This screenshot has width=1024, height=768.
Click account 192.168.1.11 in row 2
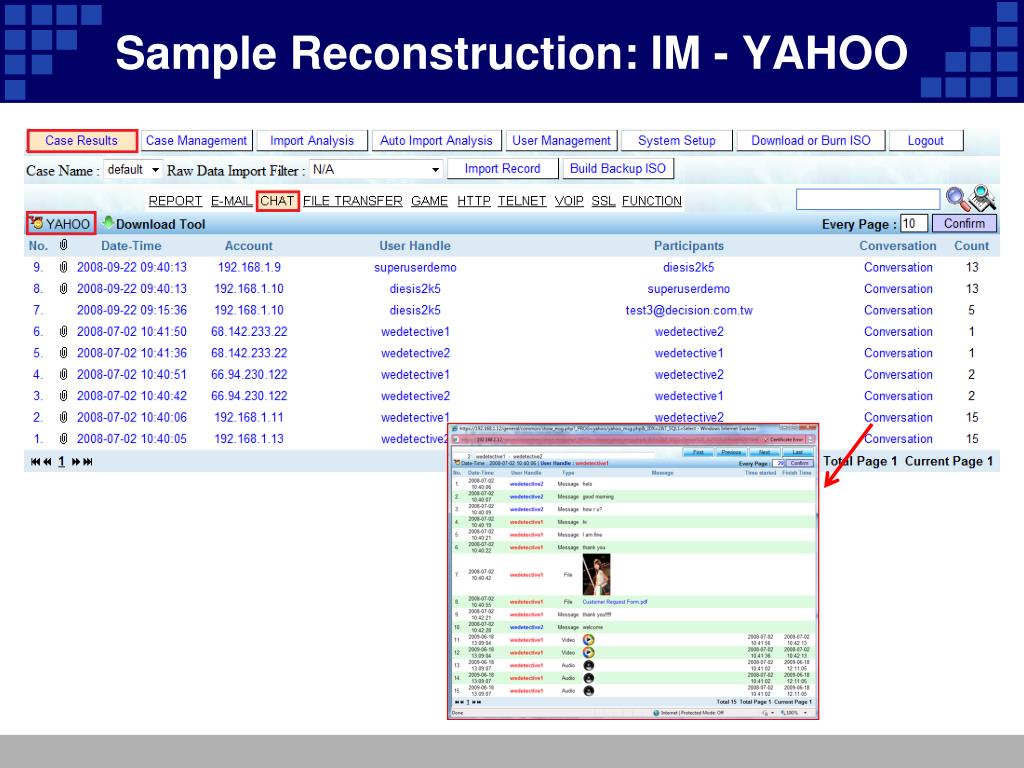click(249, 417)
